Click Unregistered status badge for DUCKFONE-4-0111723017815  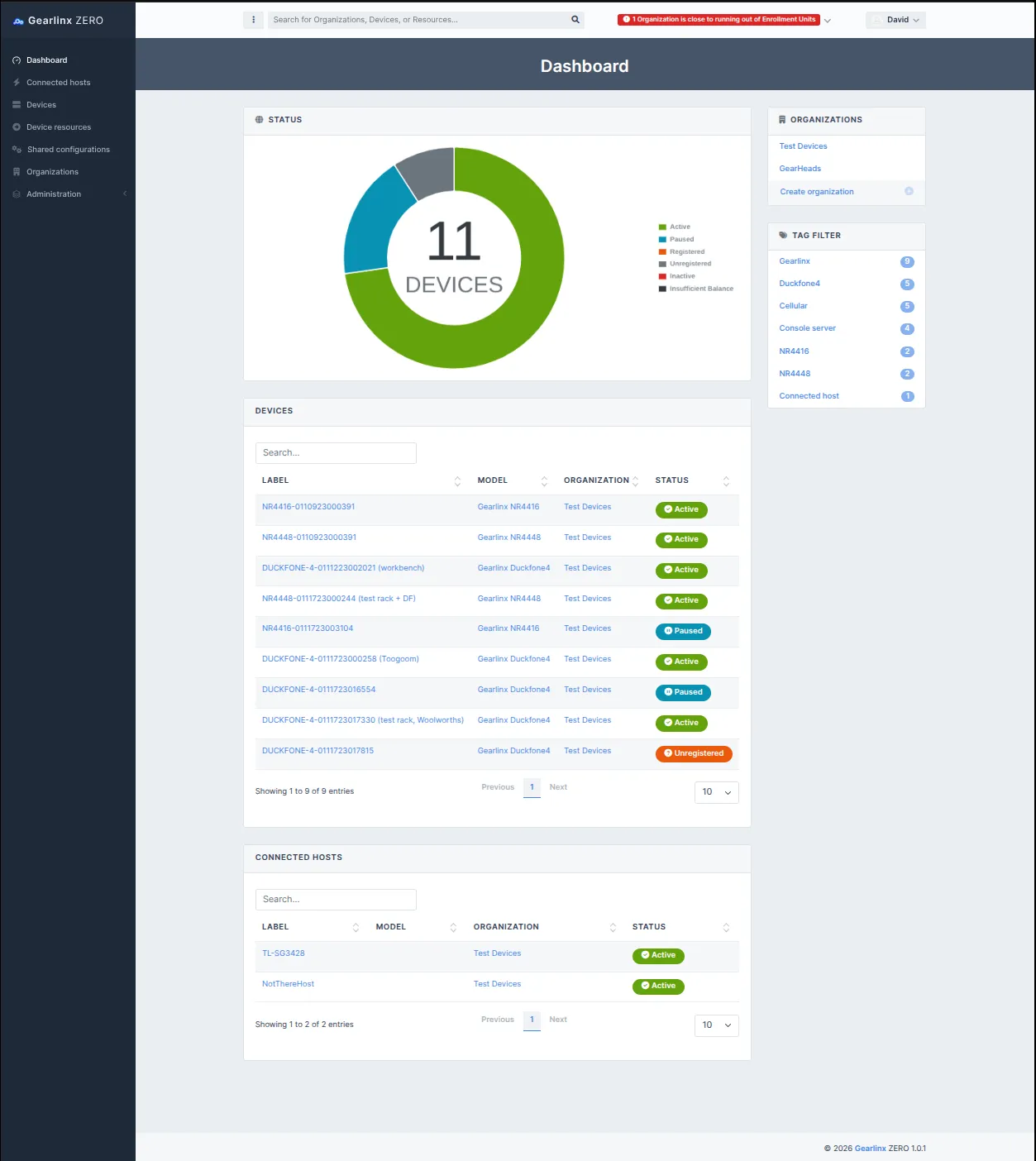[694, 753]
